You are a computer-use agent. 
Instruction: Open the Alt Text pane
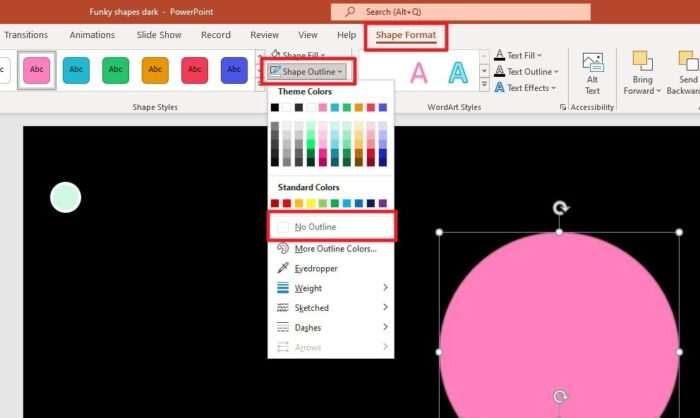(x=592, y=73)
